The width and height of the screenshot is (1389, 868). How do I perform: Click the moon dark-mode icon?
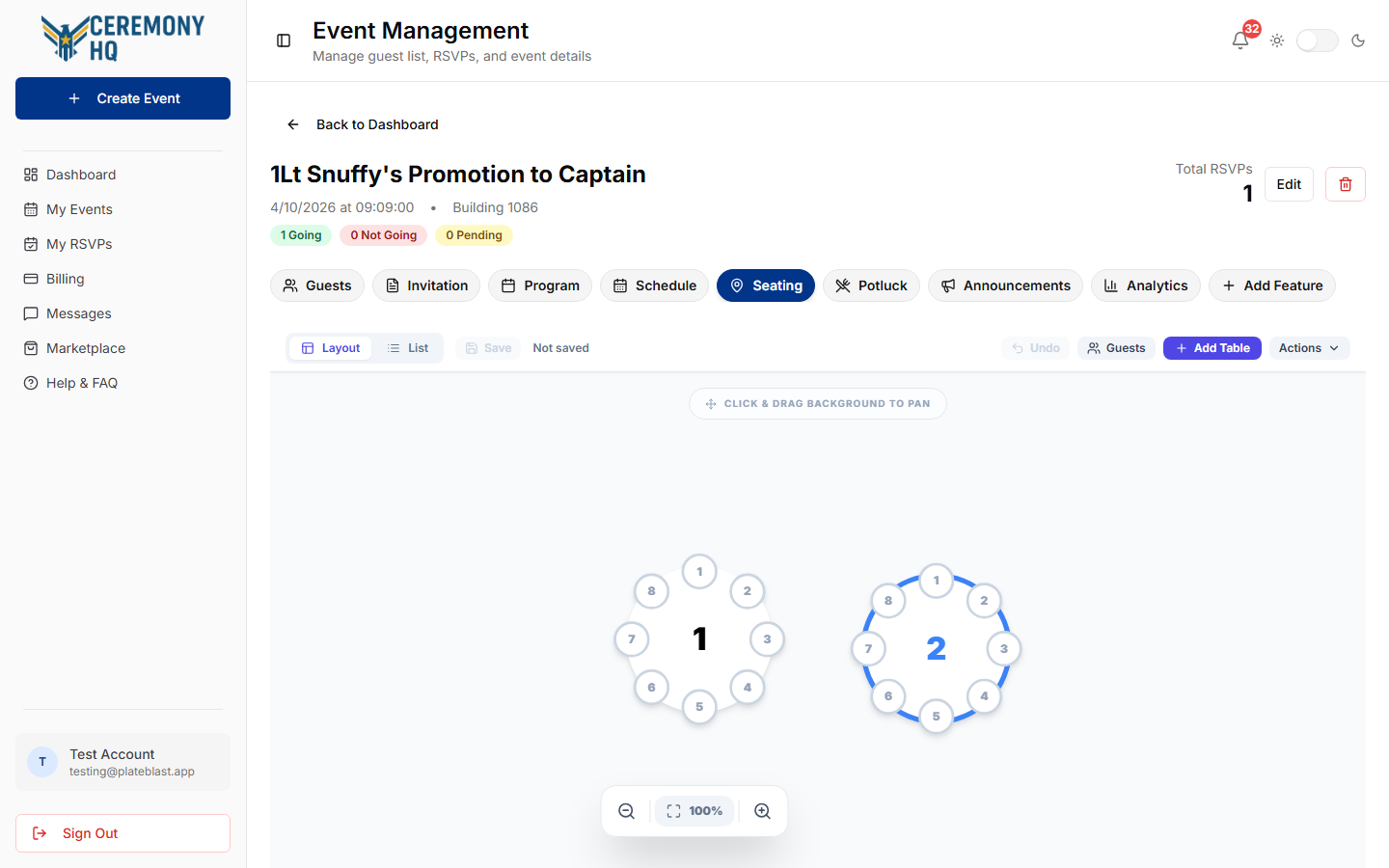(1358, 41)
